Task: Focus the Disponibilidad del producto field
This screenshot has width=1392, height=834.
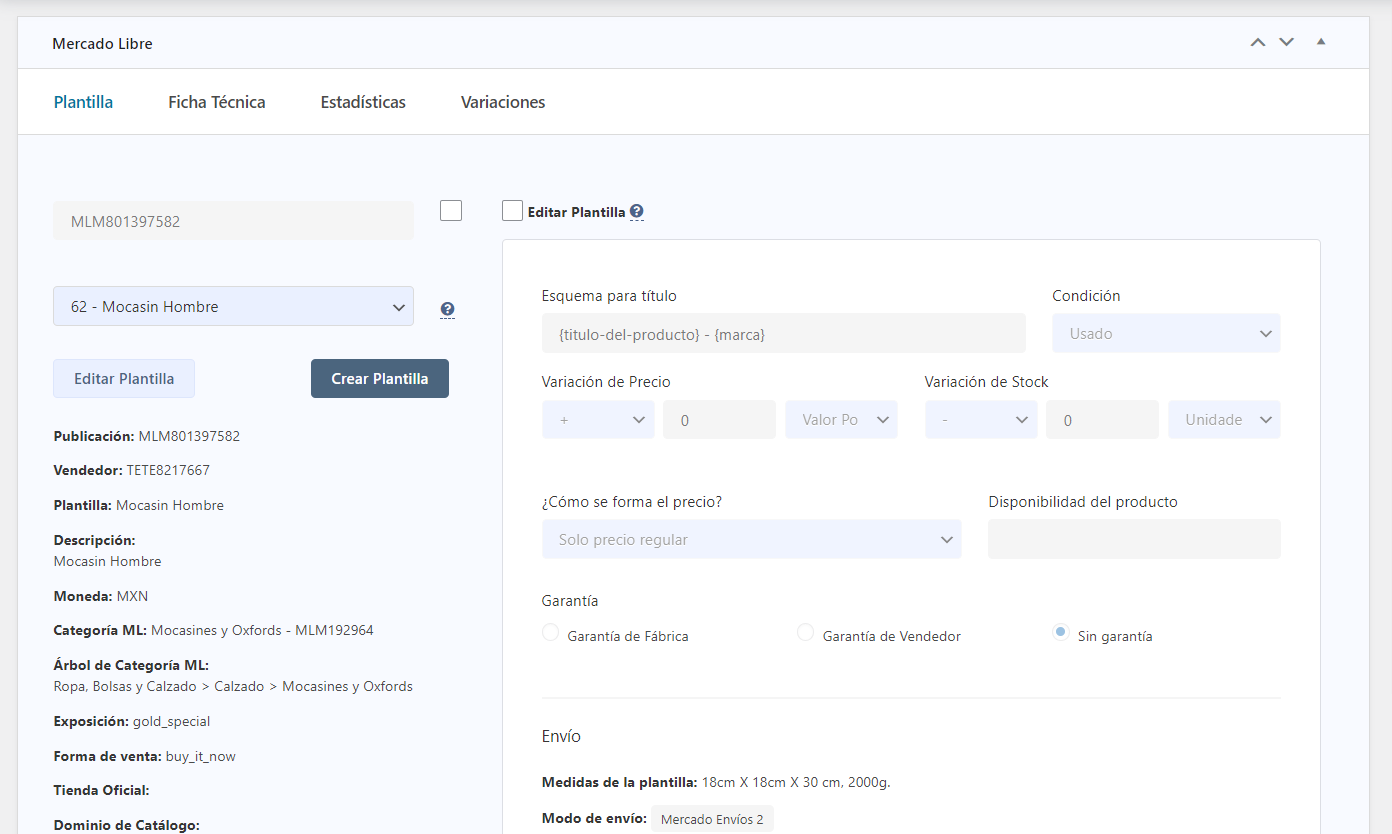Action: click(x=1134, y=539)
